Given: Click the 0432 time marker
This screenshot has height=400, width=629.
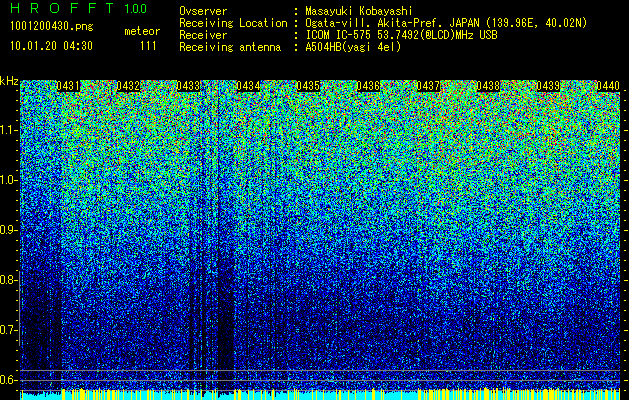Looking at the screenshot, I should (128, 86).
